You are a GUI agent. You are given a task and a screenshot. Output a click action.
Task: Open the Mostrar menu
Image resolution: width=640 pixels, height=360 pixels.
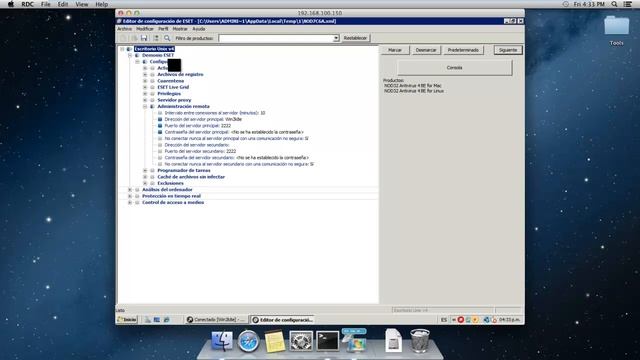[x=180, y=29]
